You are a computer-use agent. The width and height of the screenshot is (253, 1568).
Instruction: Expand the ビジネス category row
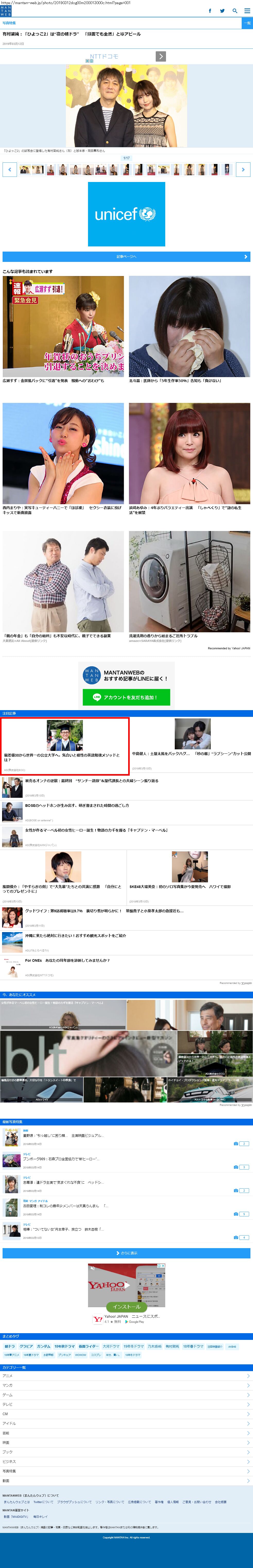(127, 1462)
